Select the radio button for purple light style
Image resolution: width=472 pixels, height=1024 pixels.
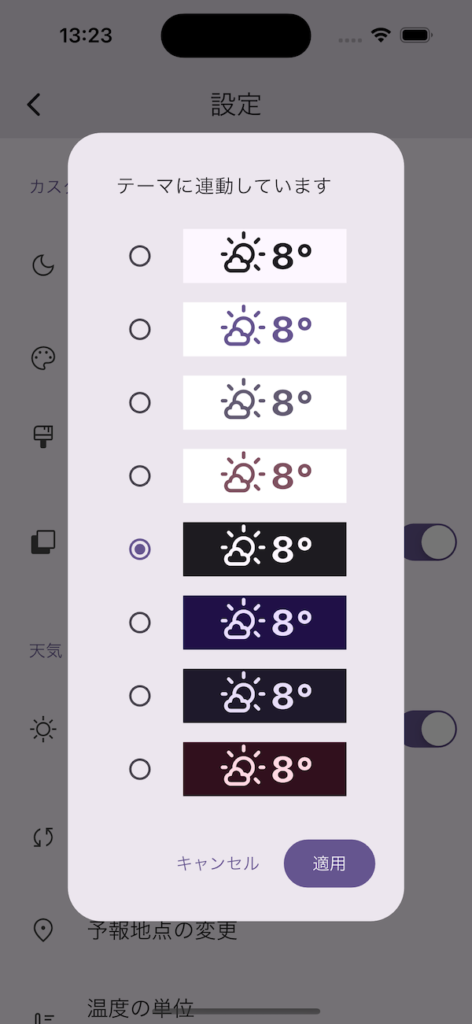pyautogui.click(x=140, y=330)
